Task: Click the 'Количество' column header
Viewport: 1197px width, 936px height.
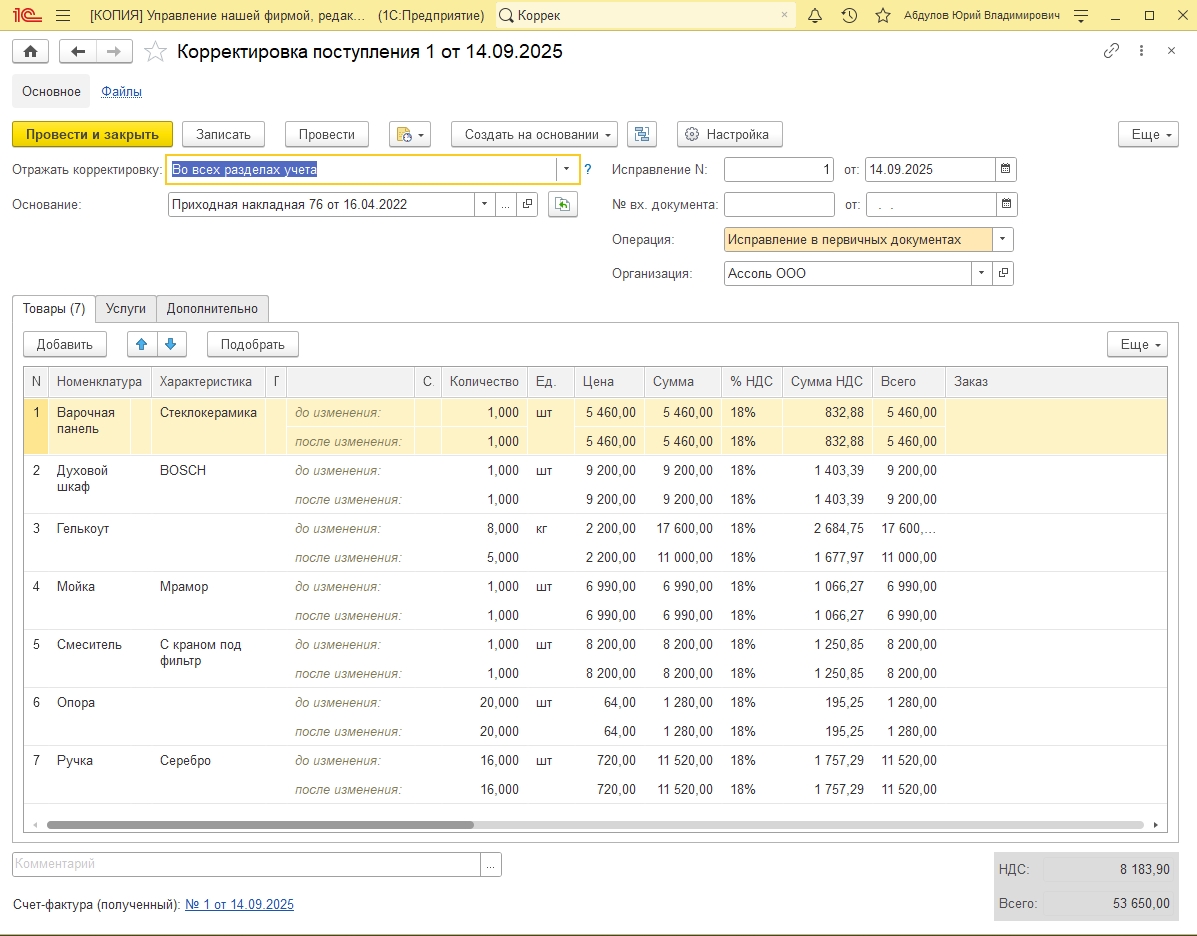Action: coord(484,382)
